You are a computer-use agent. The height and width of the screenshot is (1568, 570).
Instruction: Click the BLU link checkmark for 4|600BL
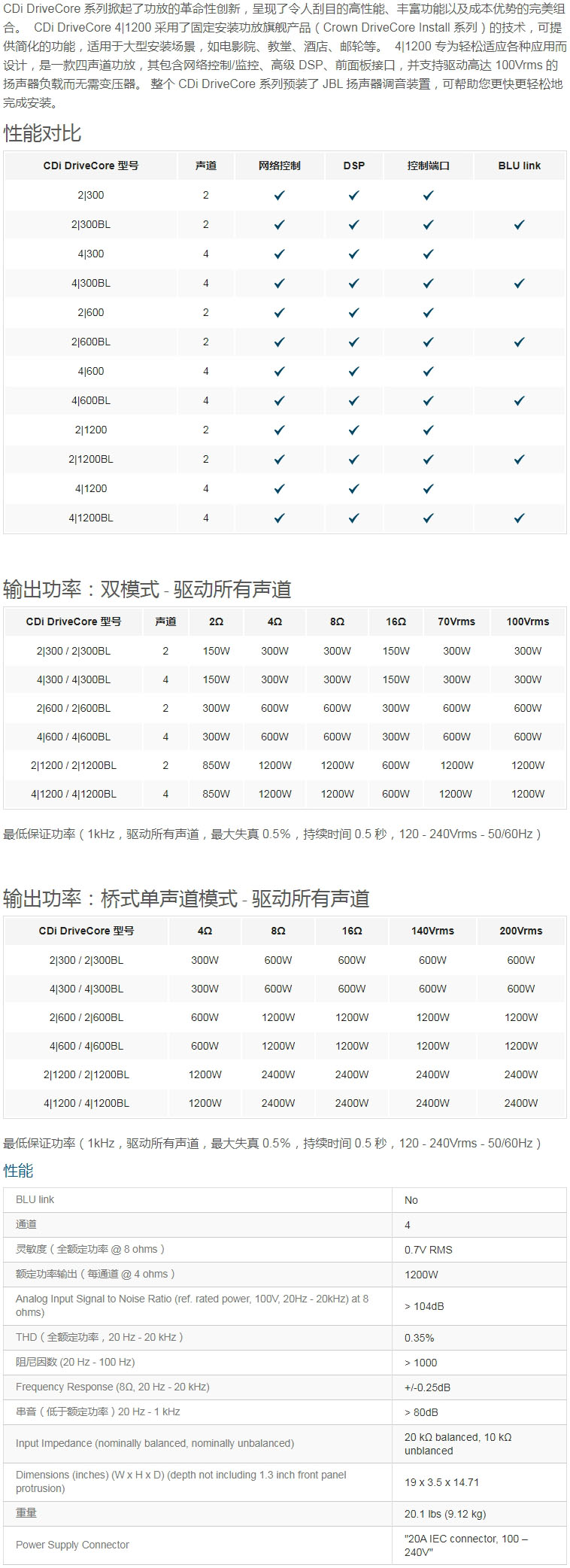point(519,400)
